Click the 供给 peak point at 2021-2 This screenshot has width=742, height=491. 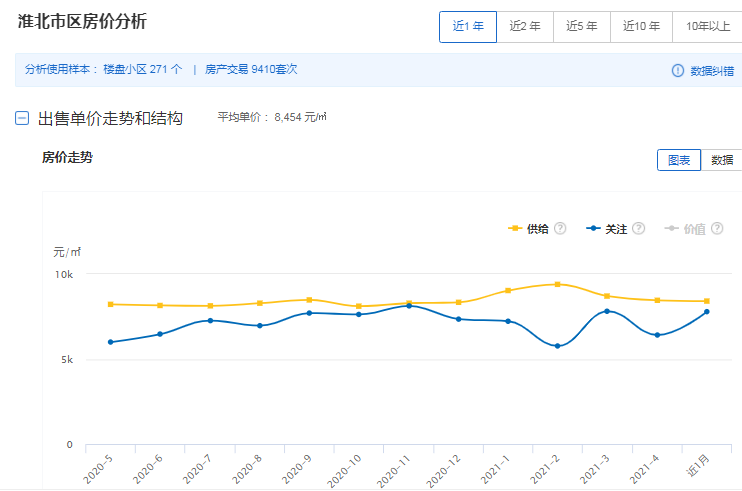pyautogui.click(x=558, y=285)
